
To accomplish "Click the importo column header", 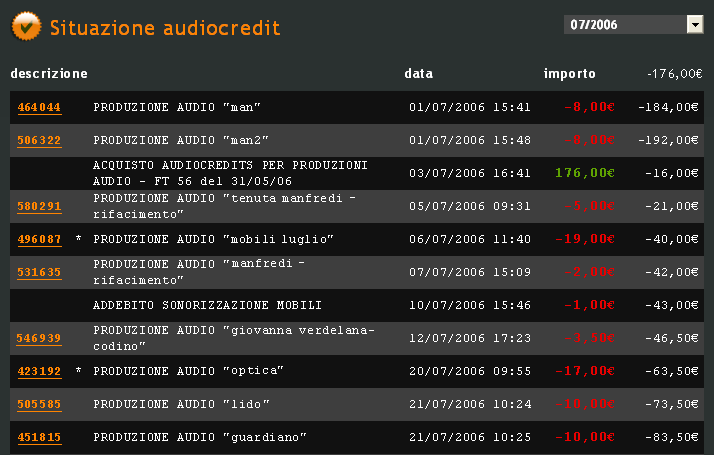I will pos(570,73).
